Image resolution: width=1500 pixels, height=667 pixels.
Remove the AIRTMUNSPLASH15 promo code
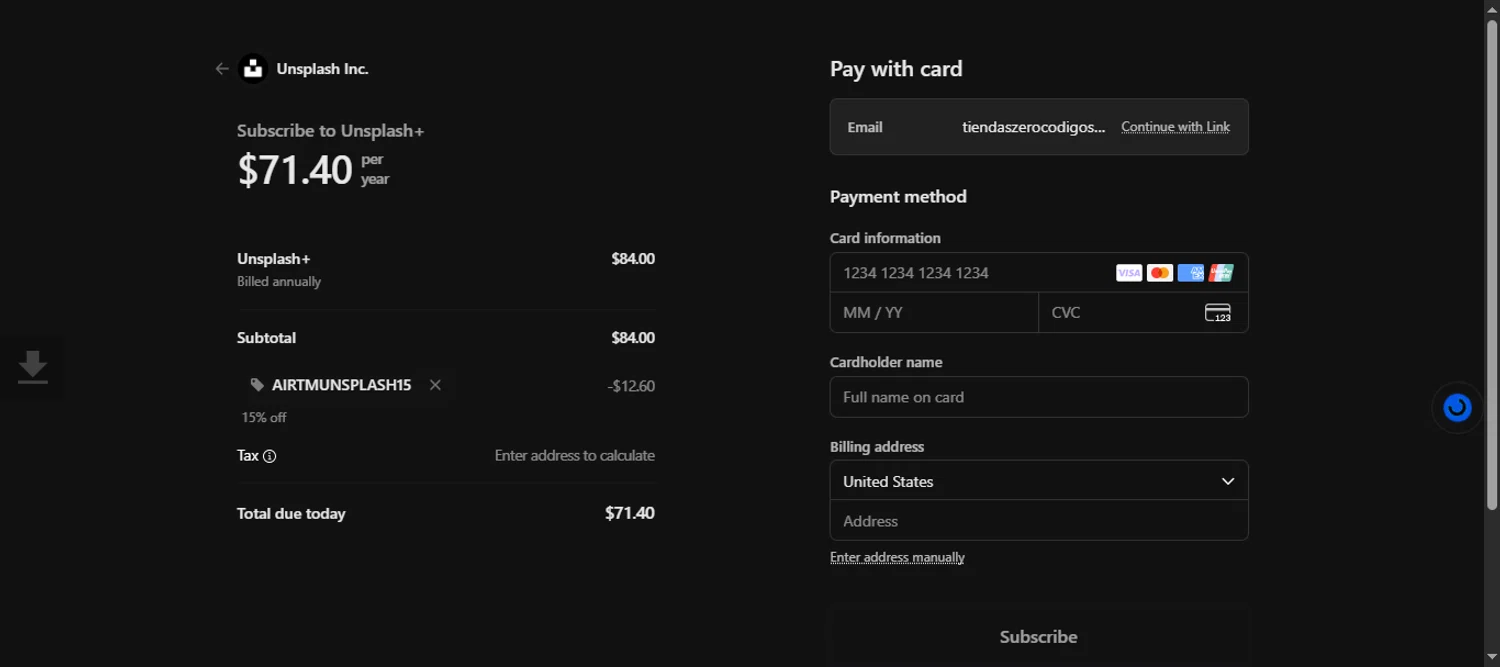(435, 385)
